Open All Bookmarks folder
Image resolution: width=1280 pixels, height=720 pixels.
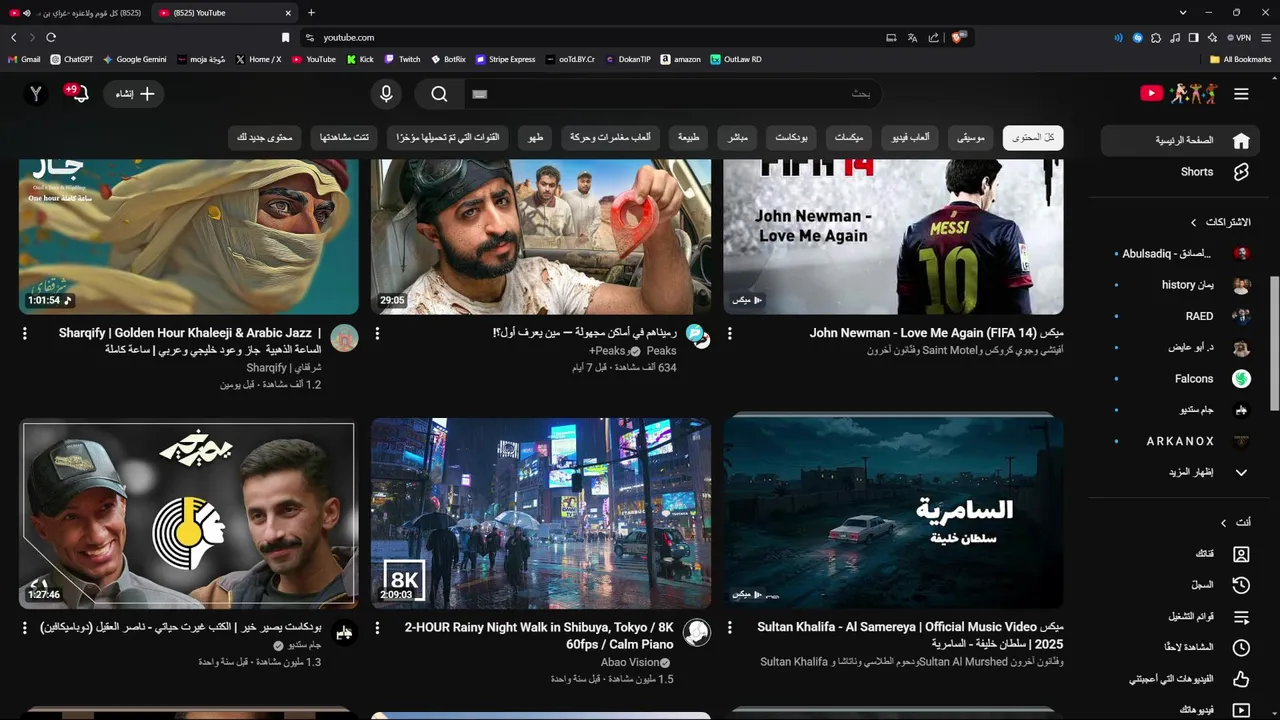[x=1240, y=59]
